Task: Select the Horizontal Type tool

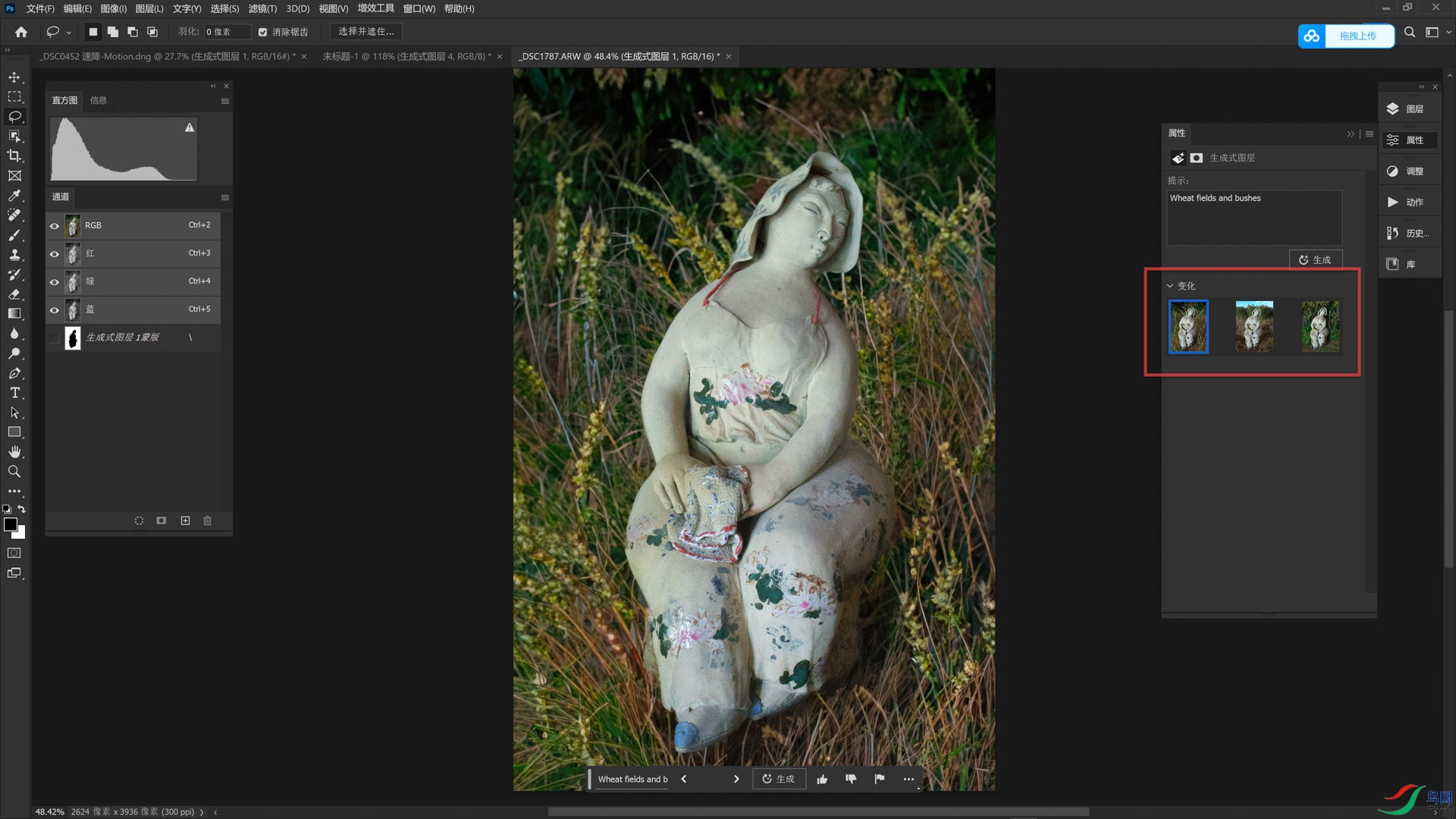Action: (x=14, y=393)
